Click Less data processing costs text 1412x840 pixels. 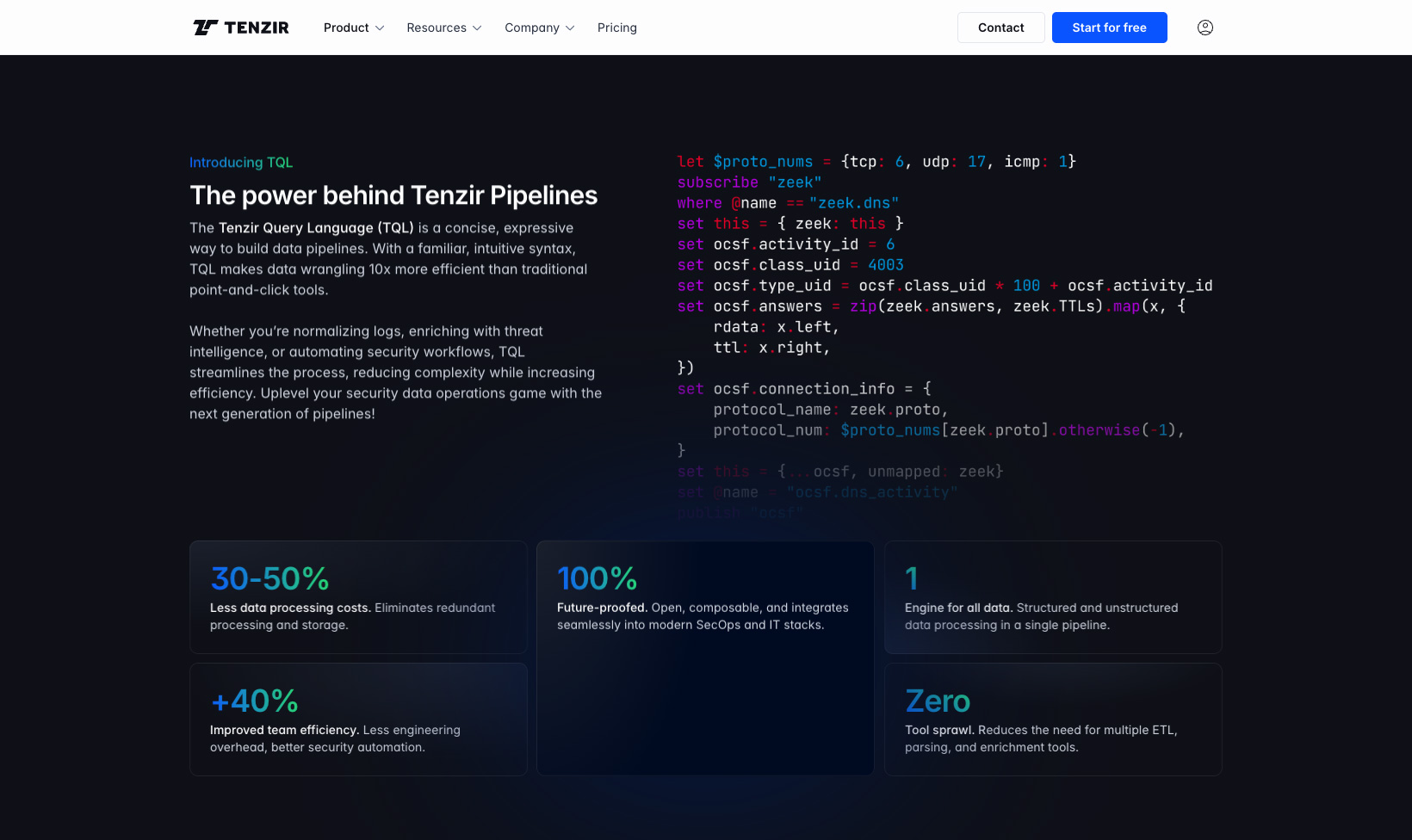point(291,608)
